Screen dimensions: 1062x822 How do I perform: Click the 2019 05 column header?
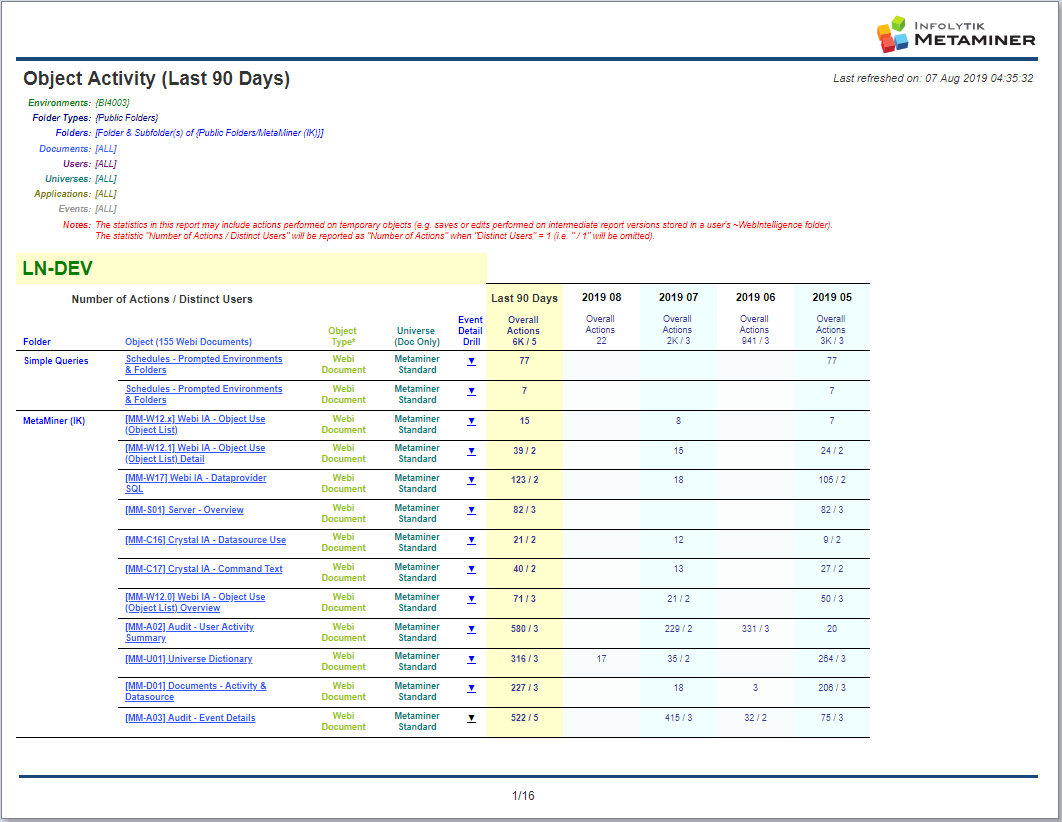coord(832,297)
